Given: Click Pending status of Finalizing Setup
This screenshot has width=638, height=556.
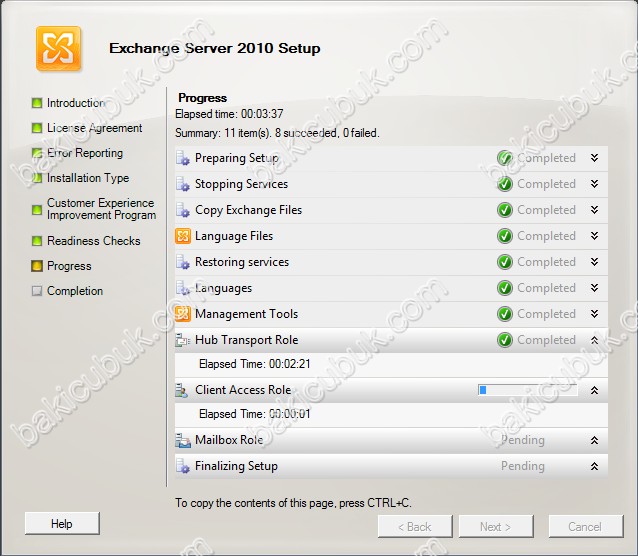Looking at the screenshot, I should [x=523, y=466].
